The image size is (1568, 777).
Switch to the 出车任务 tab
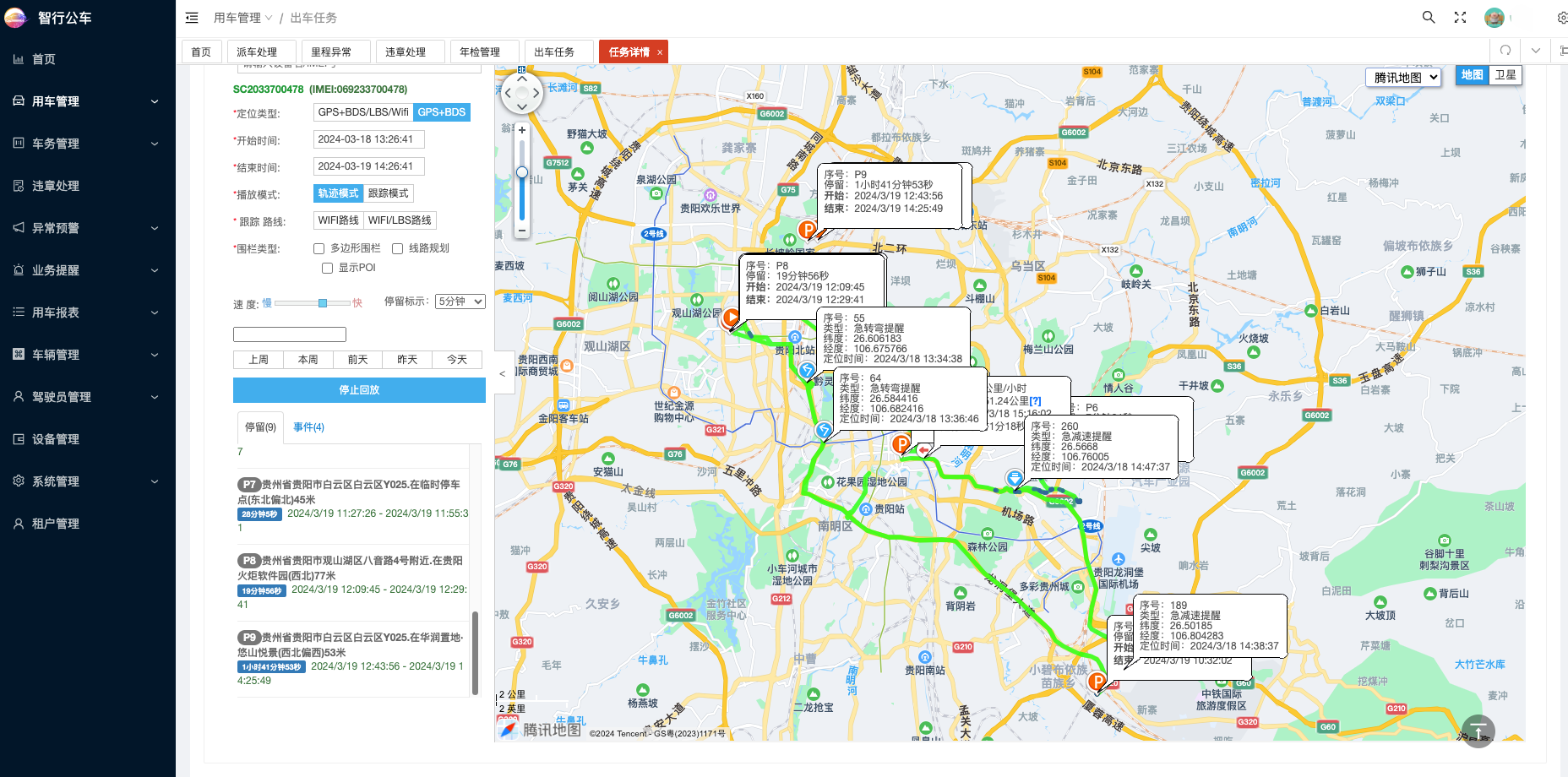click(559, 52)
